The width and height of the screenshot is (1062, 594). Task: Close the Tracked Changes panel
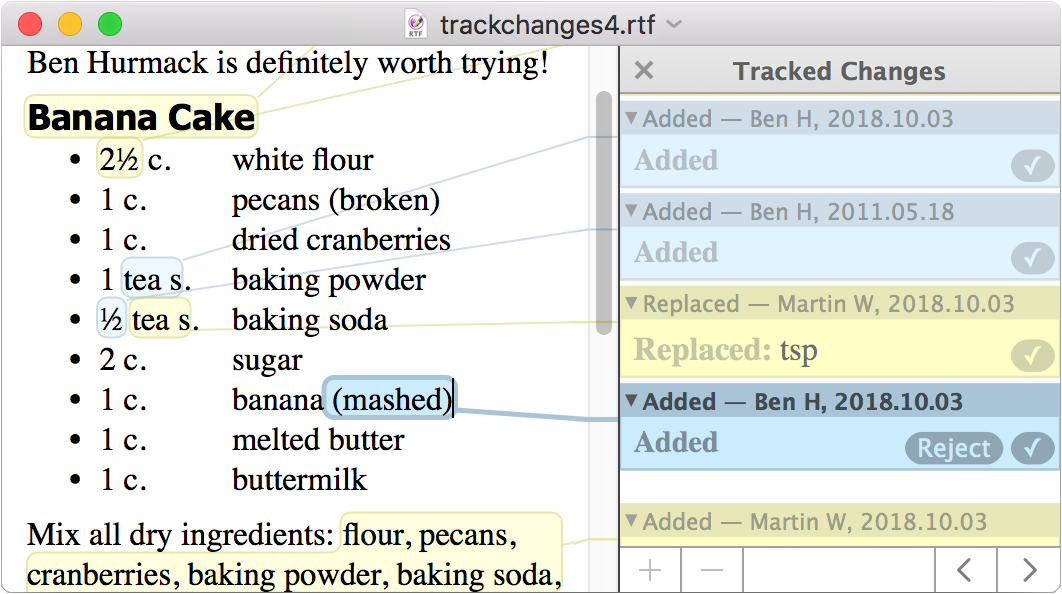pyautogui.click(x=644, y=71)
